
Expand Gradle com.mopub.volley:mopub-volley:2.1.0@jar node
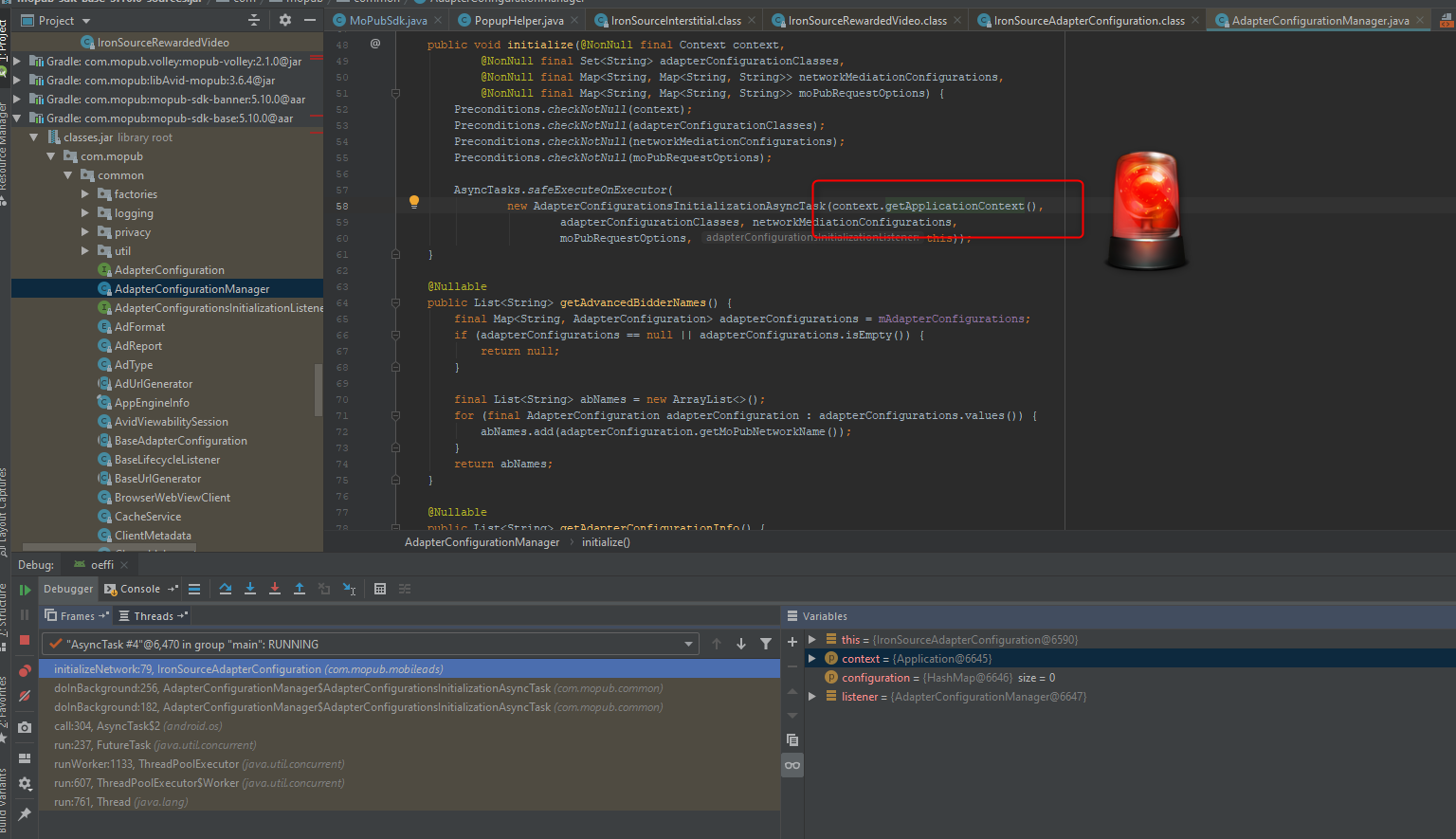[x=17, y=62]
